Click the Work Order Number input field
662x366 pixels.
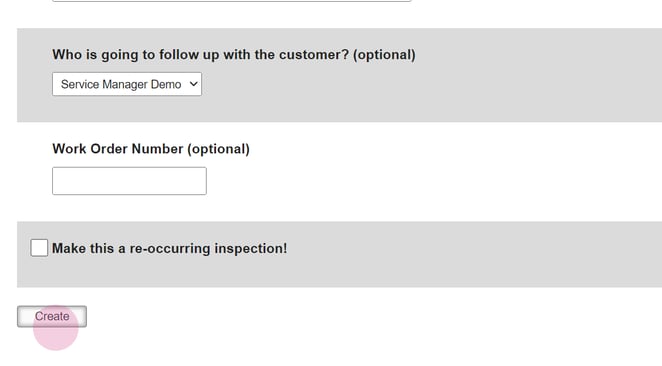click(x=129, y=181)
